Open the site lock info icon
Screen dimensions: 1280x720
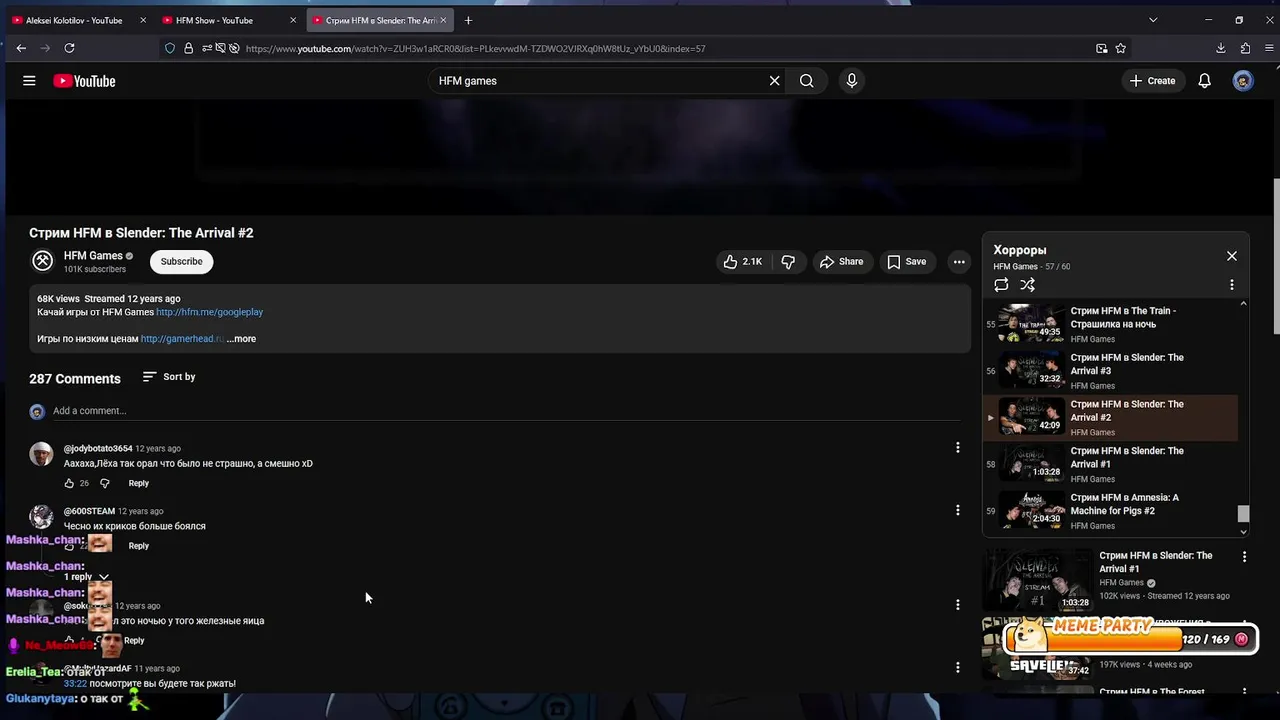point(188,48)
